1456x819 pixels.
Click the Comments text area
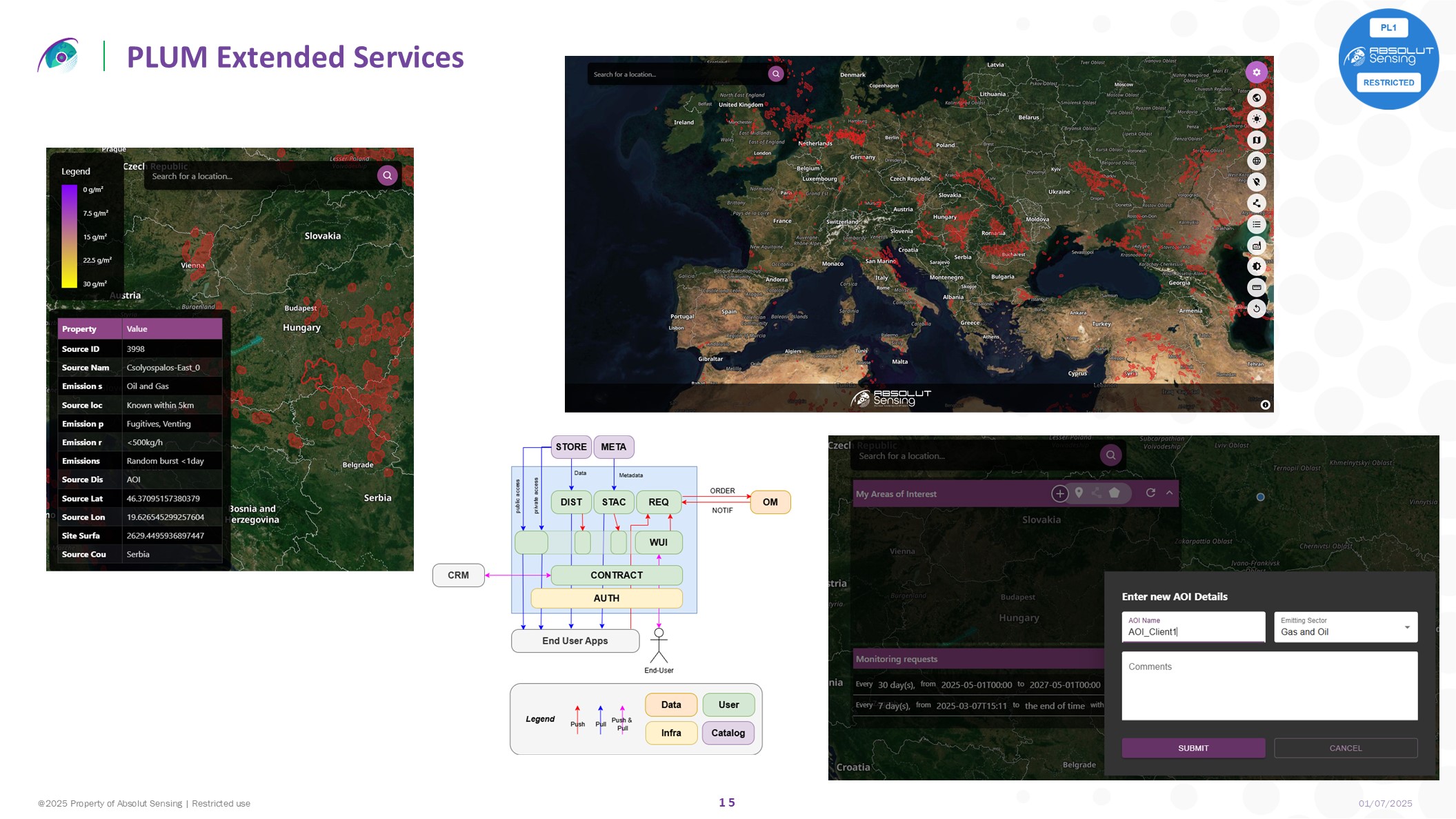[x=1269, y=686]
